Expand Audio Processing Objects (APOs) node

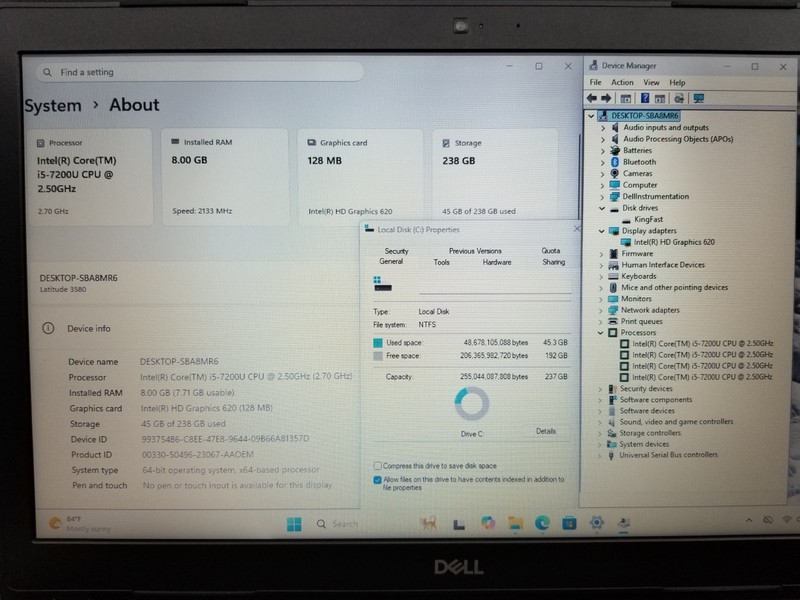coord(603,139)
